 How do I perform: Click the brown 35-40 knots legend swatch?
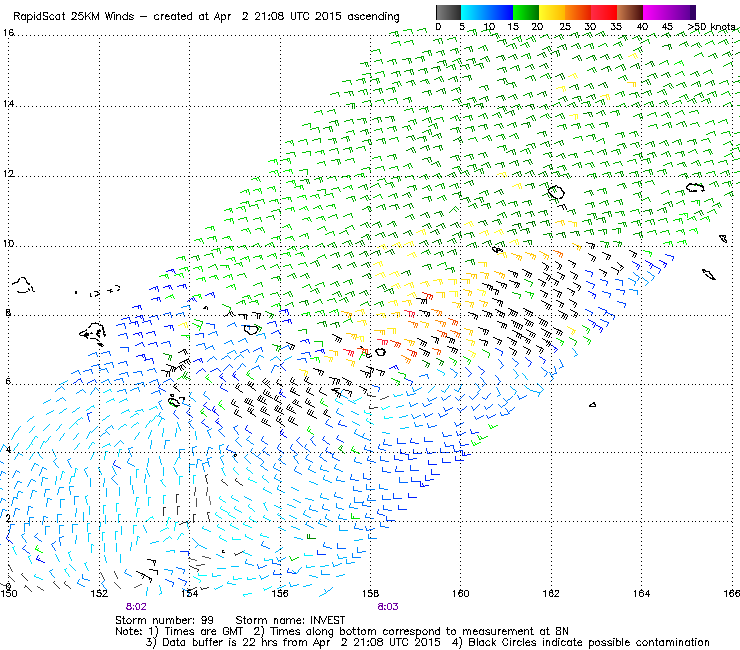click(x=629, y=12)
